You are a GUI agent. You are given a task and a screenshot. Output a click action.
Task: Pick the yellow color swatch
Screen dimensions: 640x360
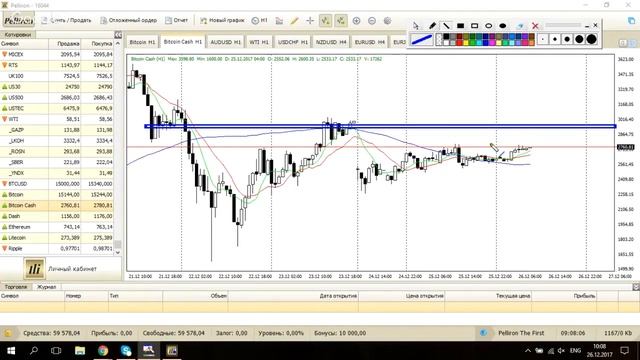[x=466, y=43]
